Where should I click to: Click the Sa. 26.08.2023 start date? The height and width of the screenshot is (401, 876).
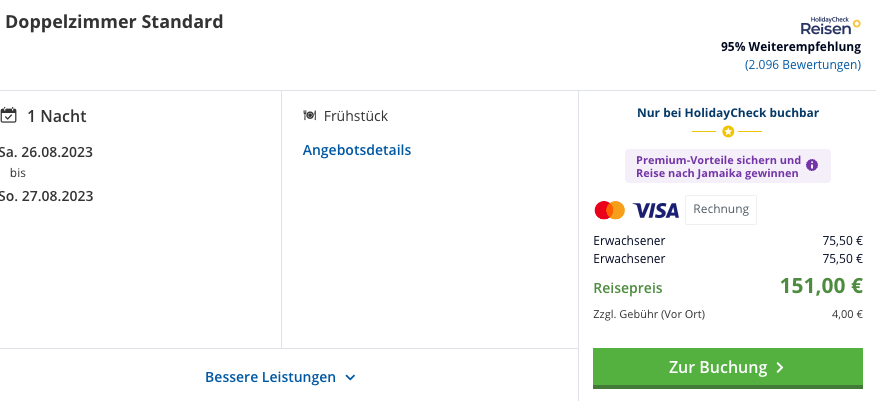pos(46,152)
